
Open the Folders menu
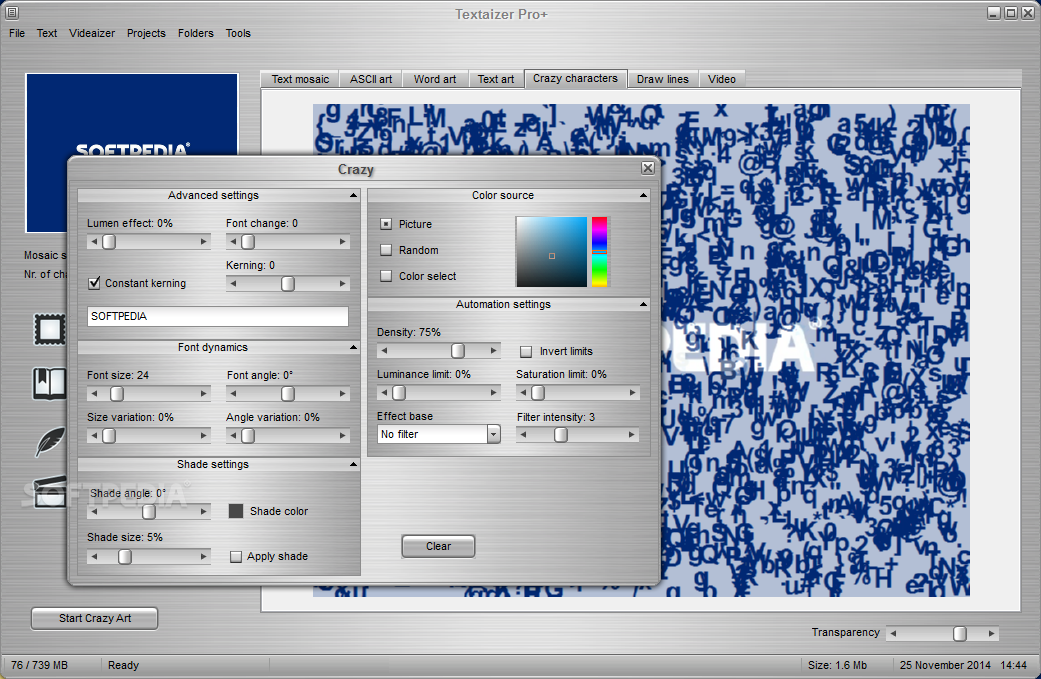[x=196, y=33]
